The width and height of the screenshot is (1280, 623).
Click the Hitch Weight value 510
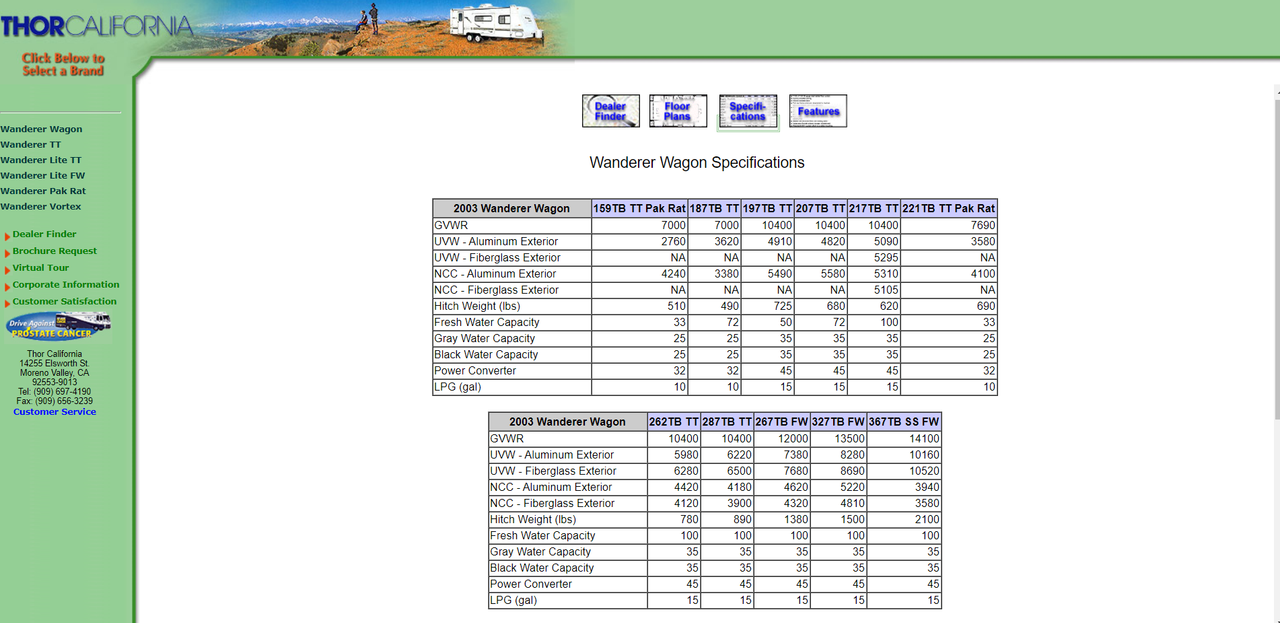tap(676, 306)
